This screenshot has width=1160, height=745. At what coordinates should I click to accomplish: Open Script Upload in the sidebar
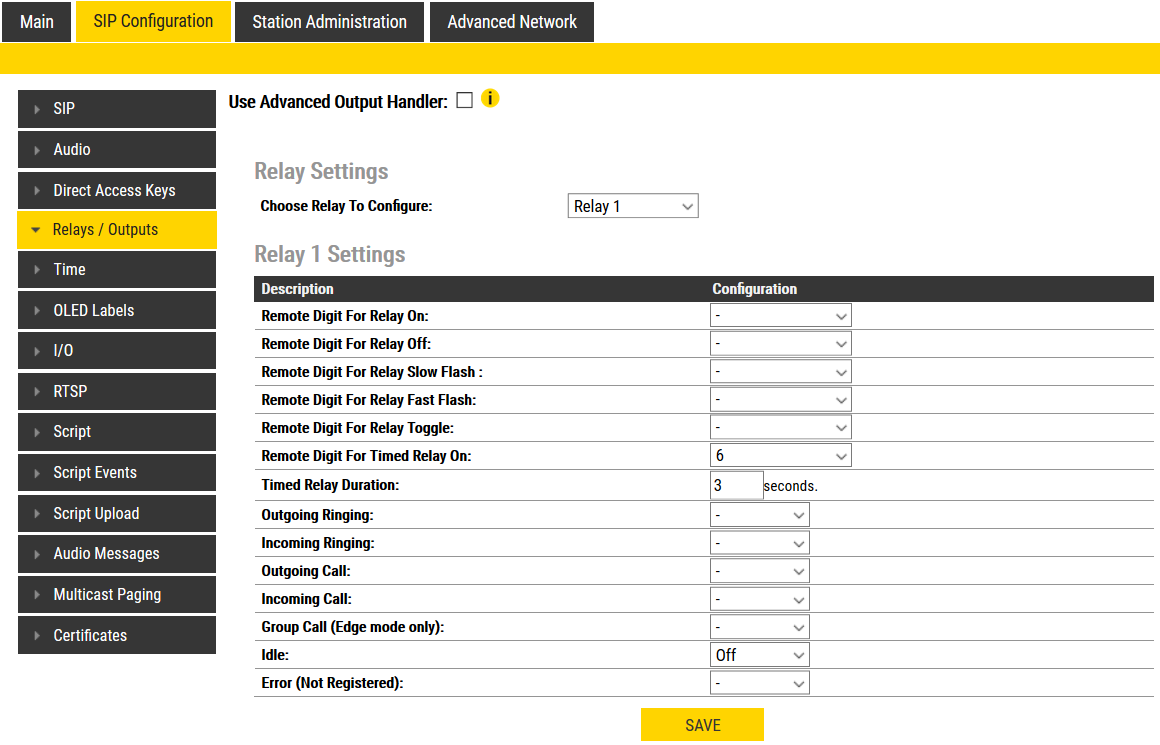(116, 514)
